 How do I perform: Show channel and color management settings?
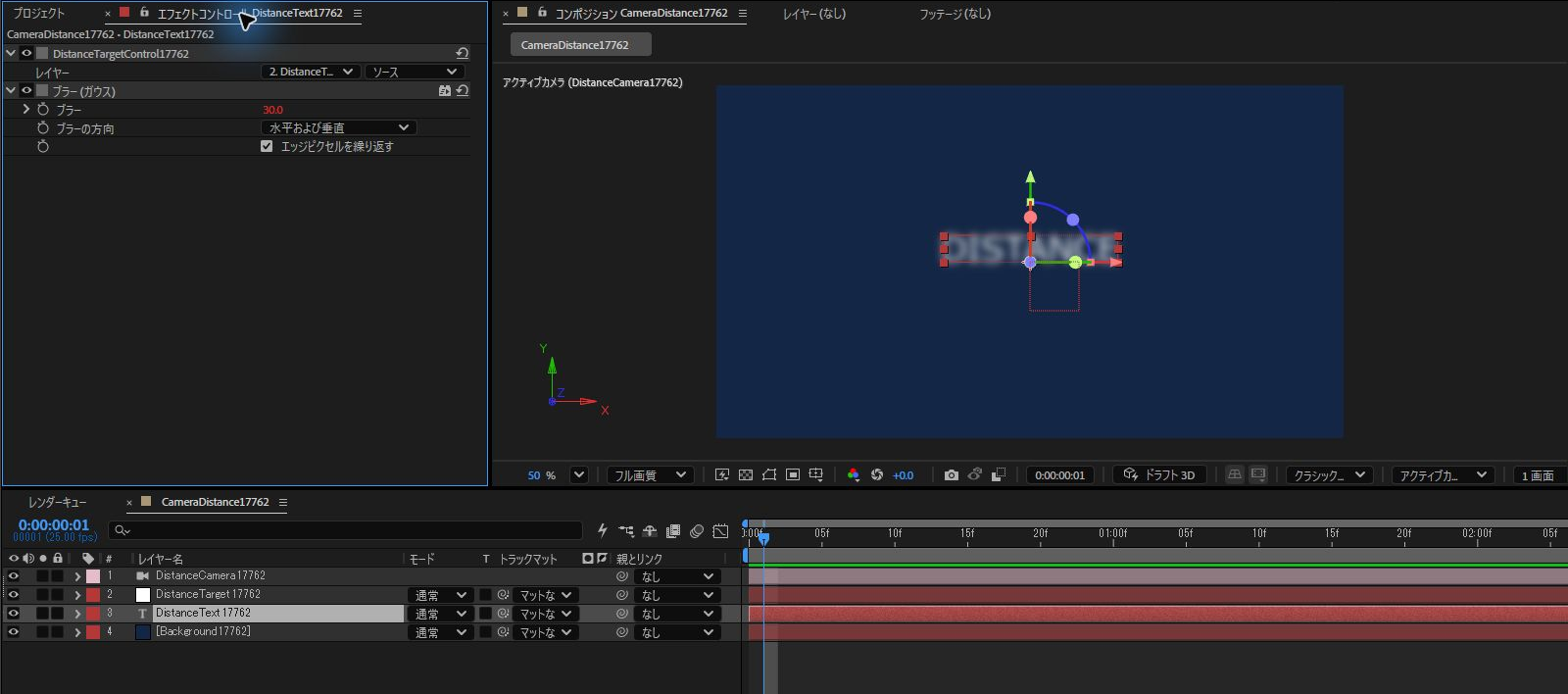click(x=854, y=475)
